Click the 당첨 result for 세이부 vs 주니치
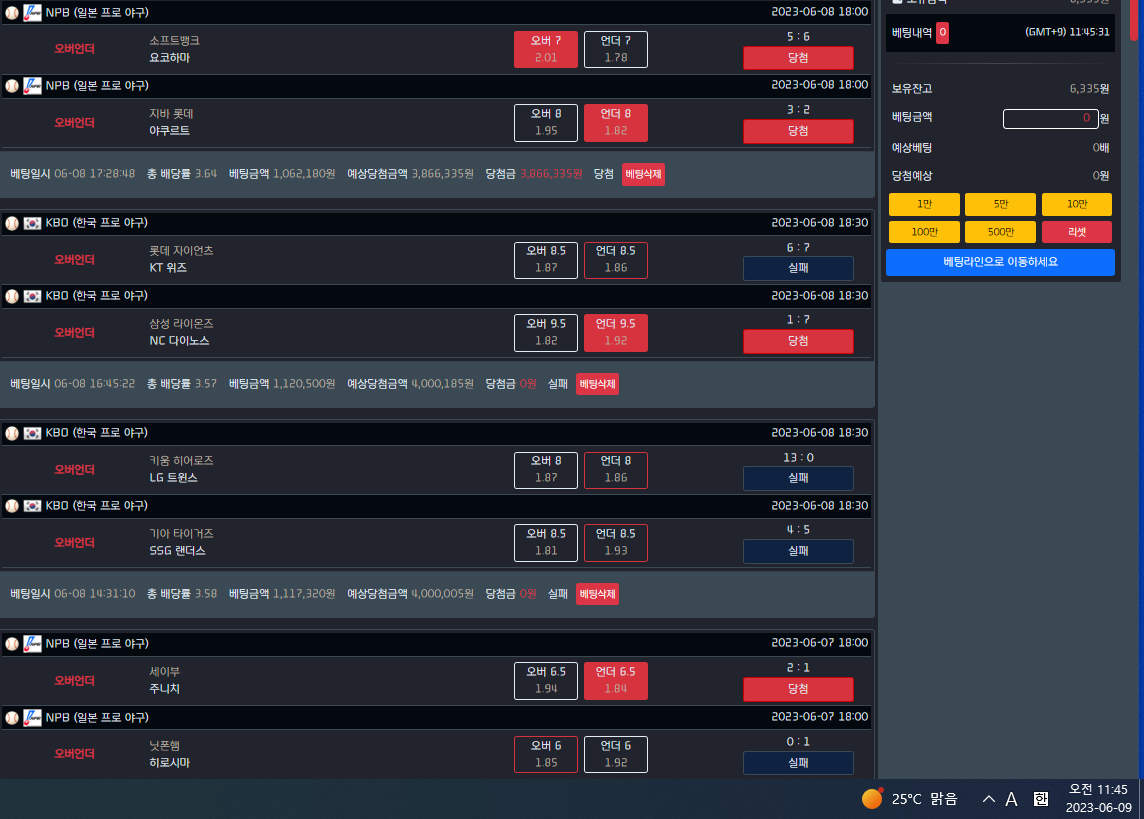The width and height of the screenshot is (1144, 819). 798,689
